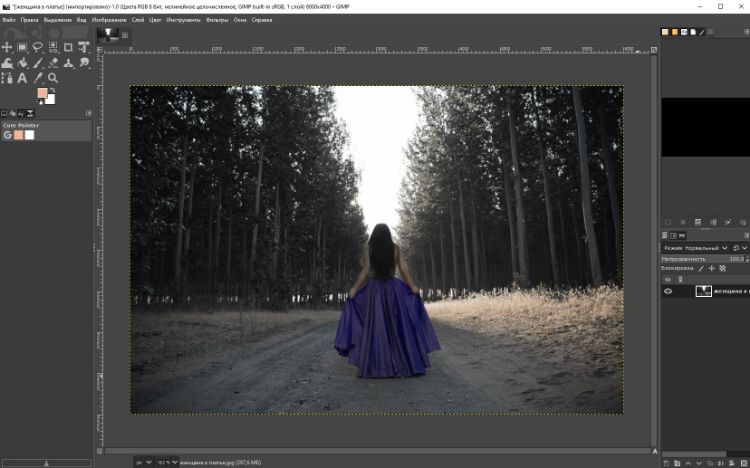Open the units dropdown in status bar
The image size is (750, 468).
click(x=141, y=462)
